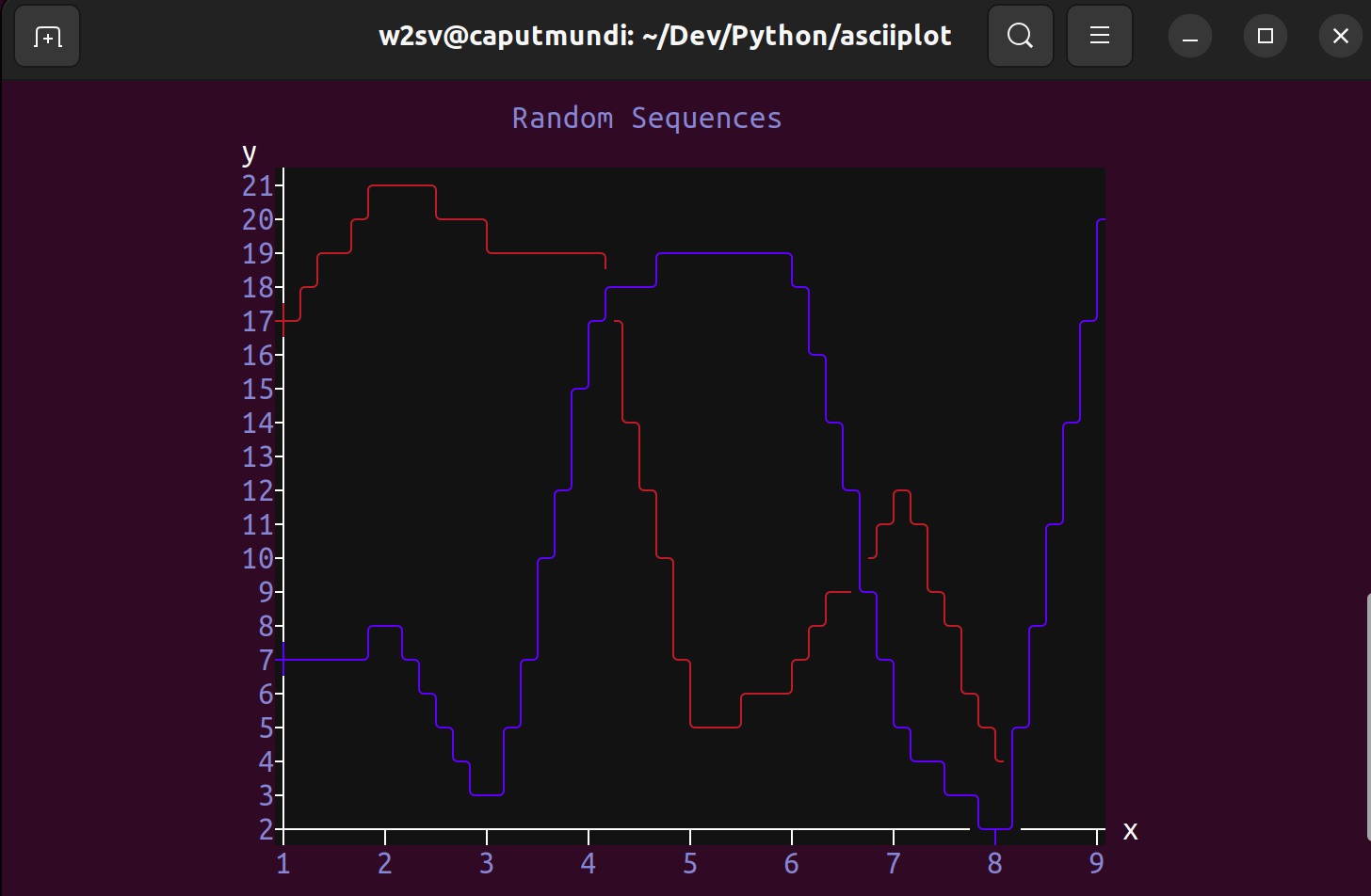The image size is (1371, 896).
Task: Click the terminal title bar text
Action: [x=664, y=36]
